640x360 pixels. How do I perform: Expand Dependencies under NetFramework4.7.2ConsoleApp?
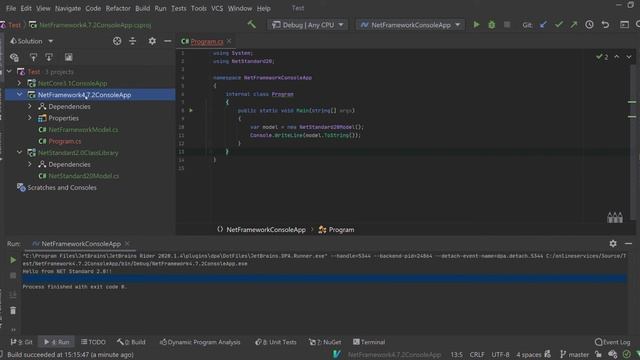tap(30, 107)
